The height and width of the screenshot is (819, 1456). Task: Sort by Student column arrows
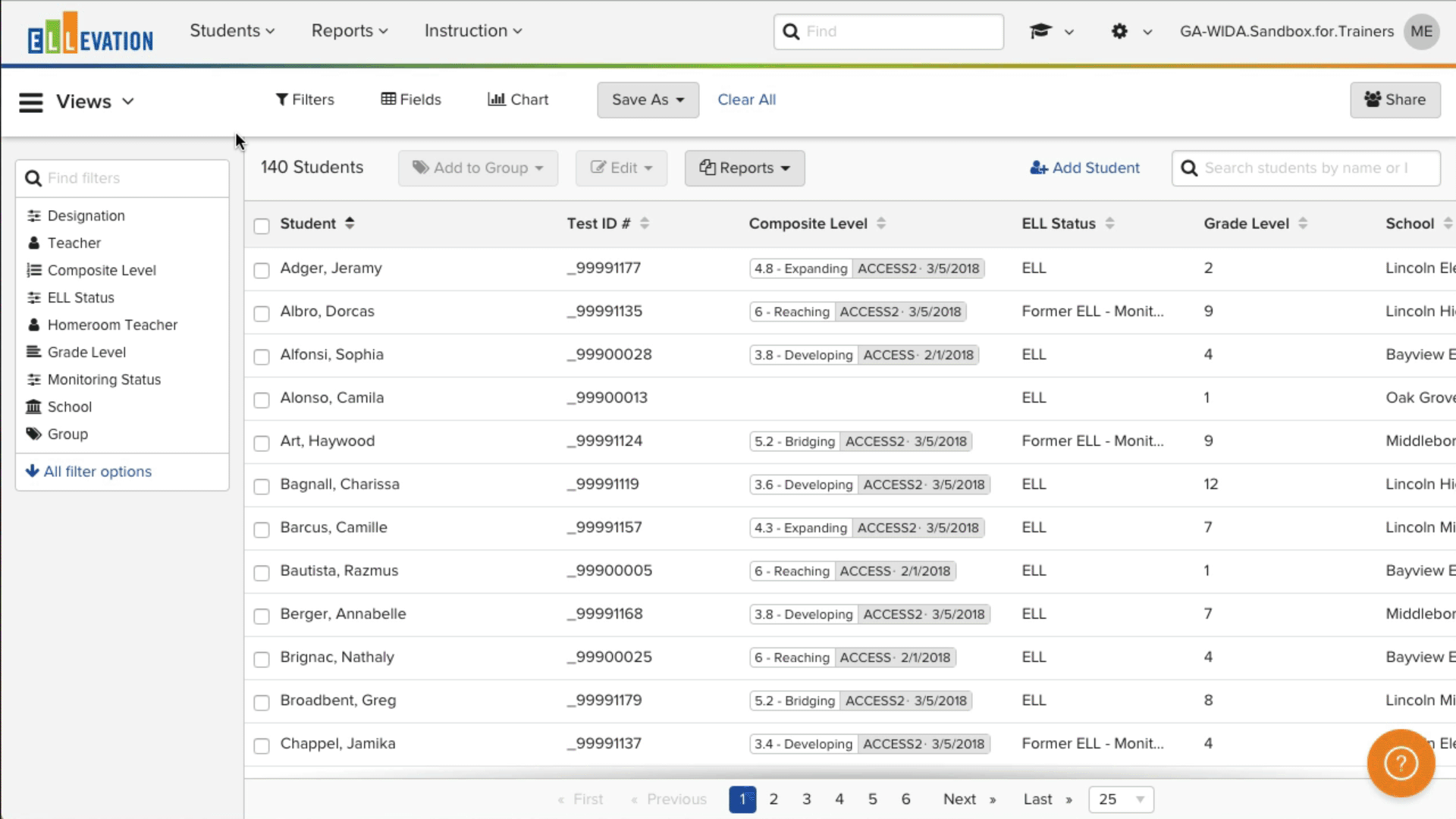(350, 223)
